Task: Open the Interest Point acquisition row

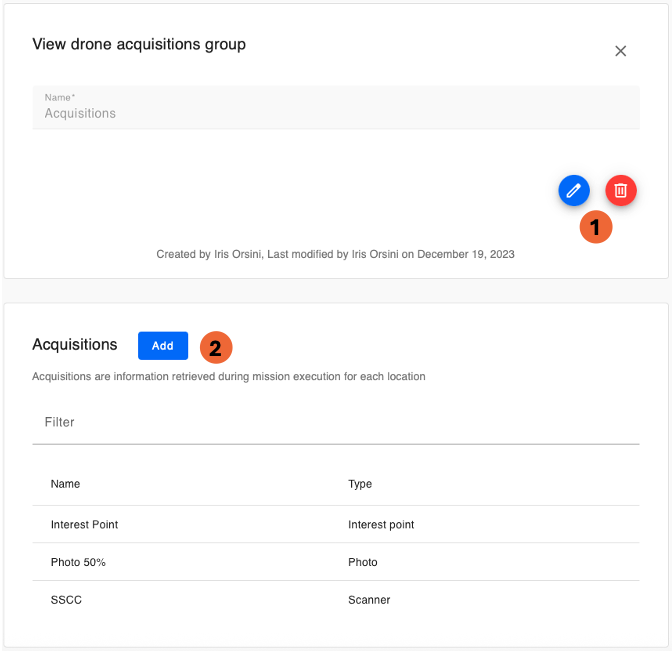Action: 85,524
